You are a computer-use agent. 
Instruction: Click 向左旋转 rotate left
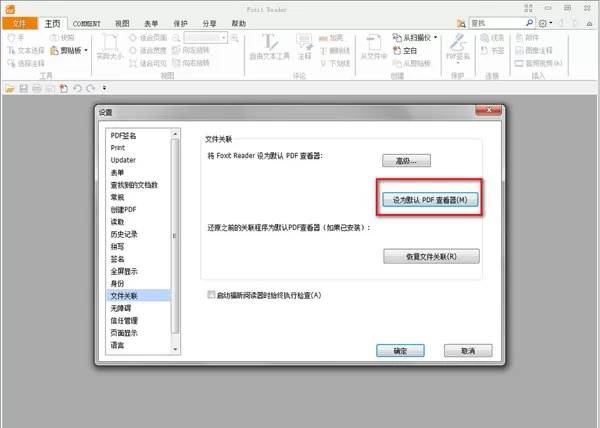tap(191, 50)
